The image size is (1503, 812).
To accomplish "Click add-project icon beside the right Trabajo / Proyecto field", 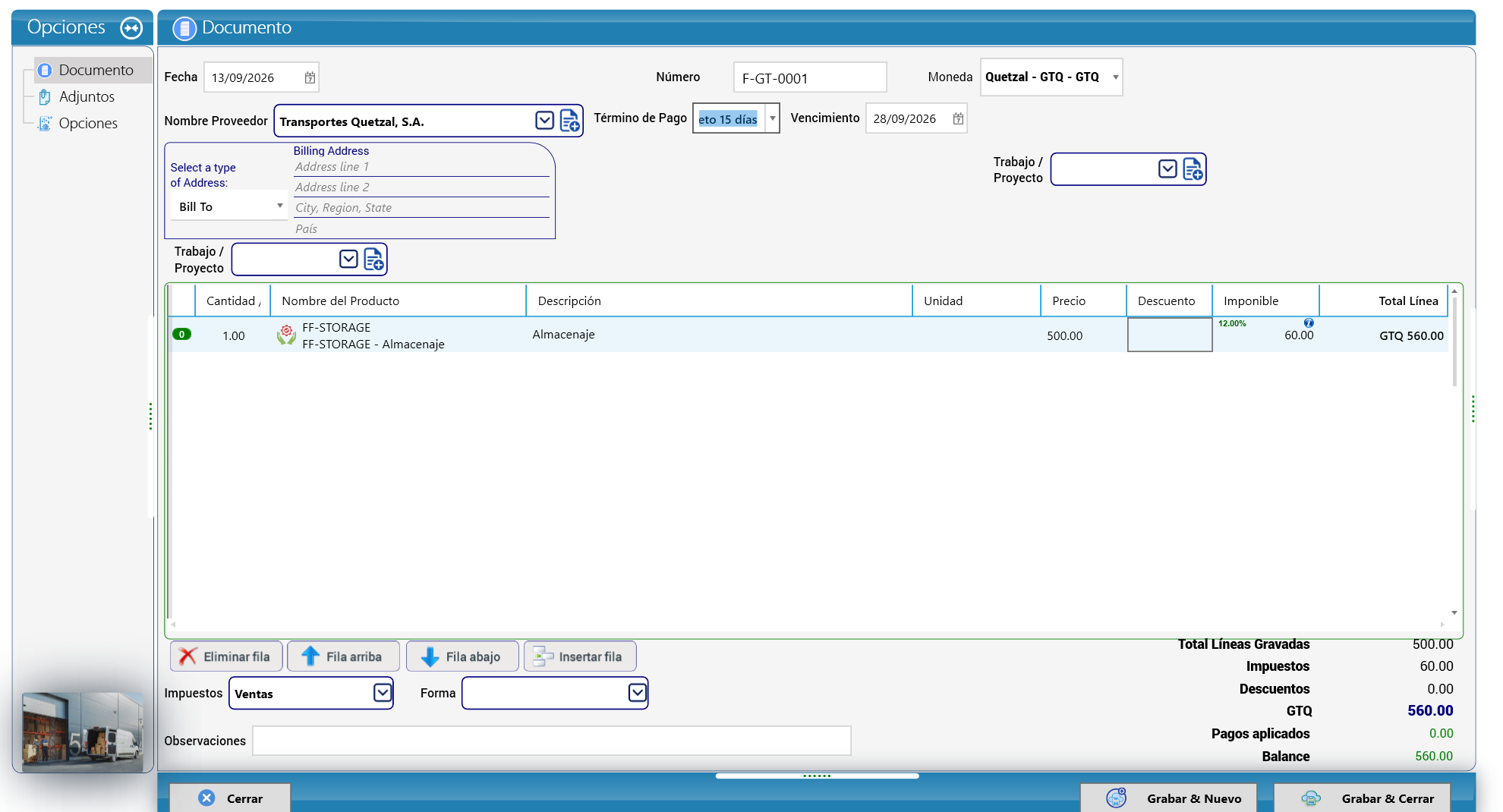I will point(1193,168).
